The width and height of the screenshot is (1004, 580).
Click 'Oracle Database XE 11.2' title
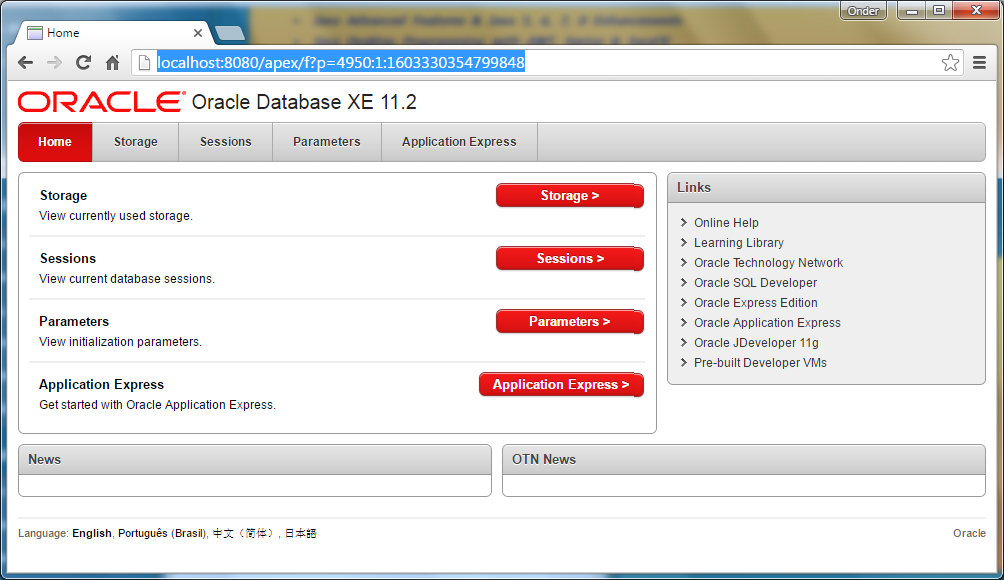click(x=304, y=102)
